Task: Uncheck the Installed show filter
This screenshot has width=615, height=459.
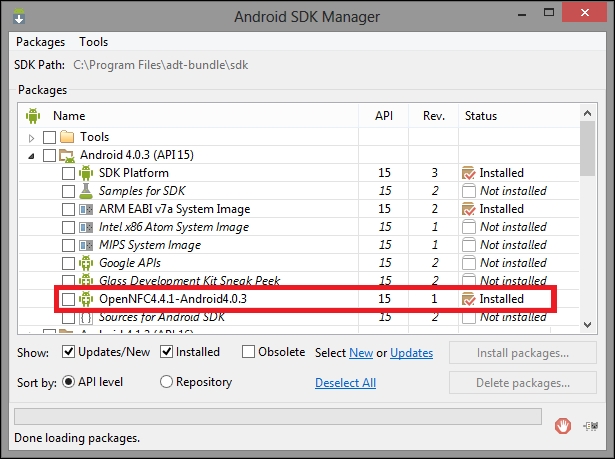Action: click(166, 352)
